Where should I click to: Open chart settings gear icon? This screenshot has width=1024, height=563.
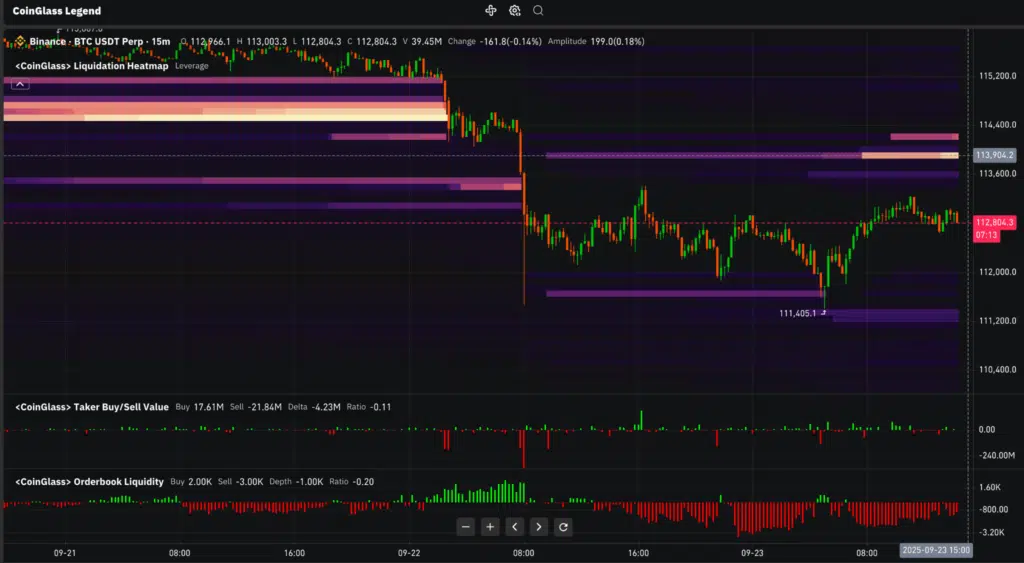coord(514,11)
